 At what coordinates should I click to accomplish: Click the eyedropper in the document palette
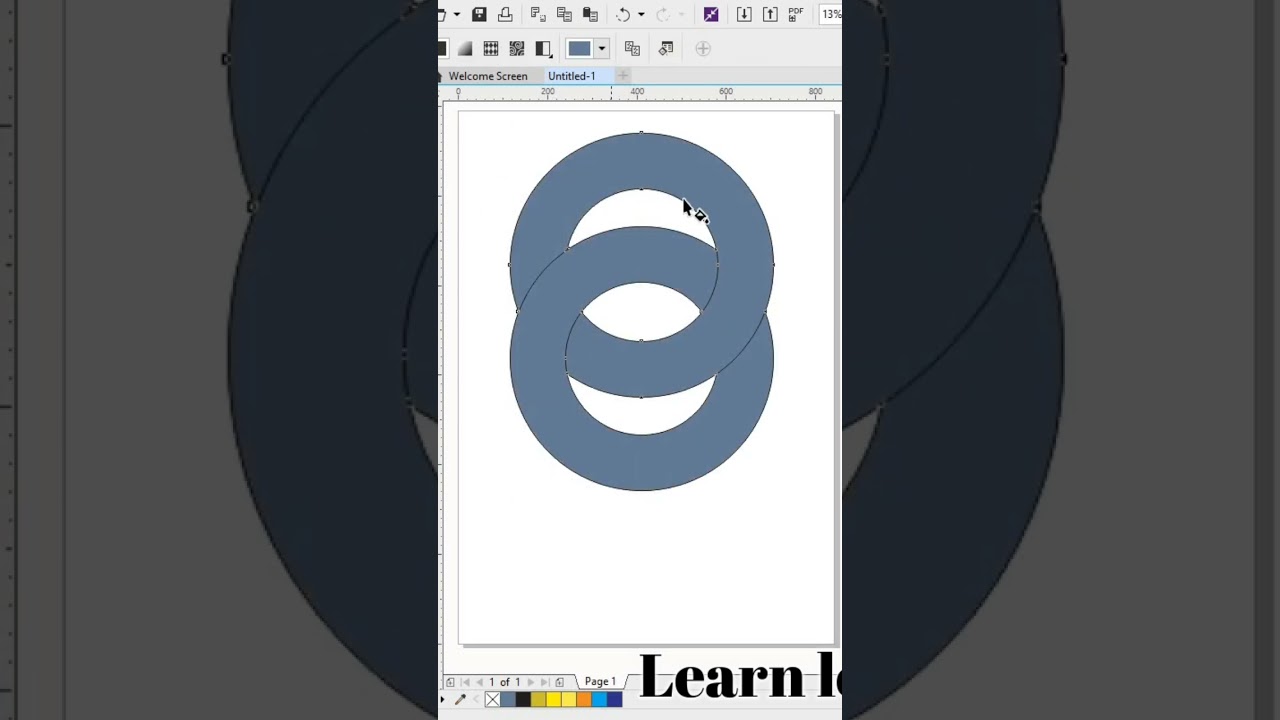pos(460,700)
